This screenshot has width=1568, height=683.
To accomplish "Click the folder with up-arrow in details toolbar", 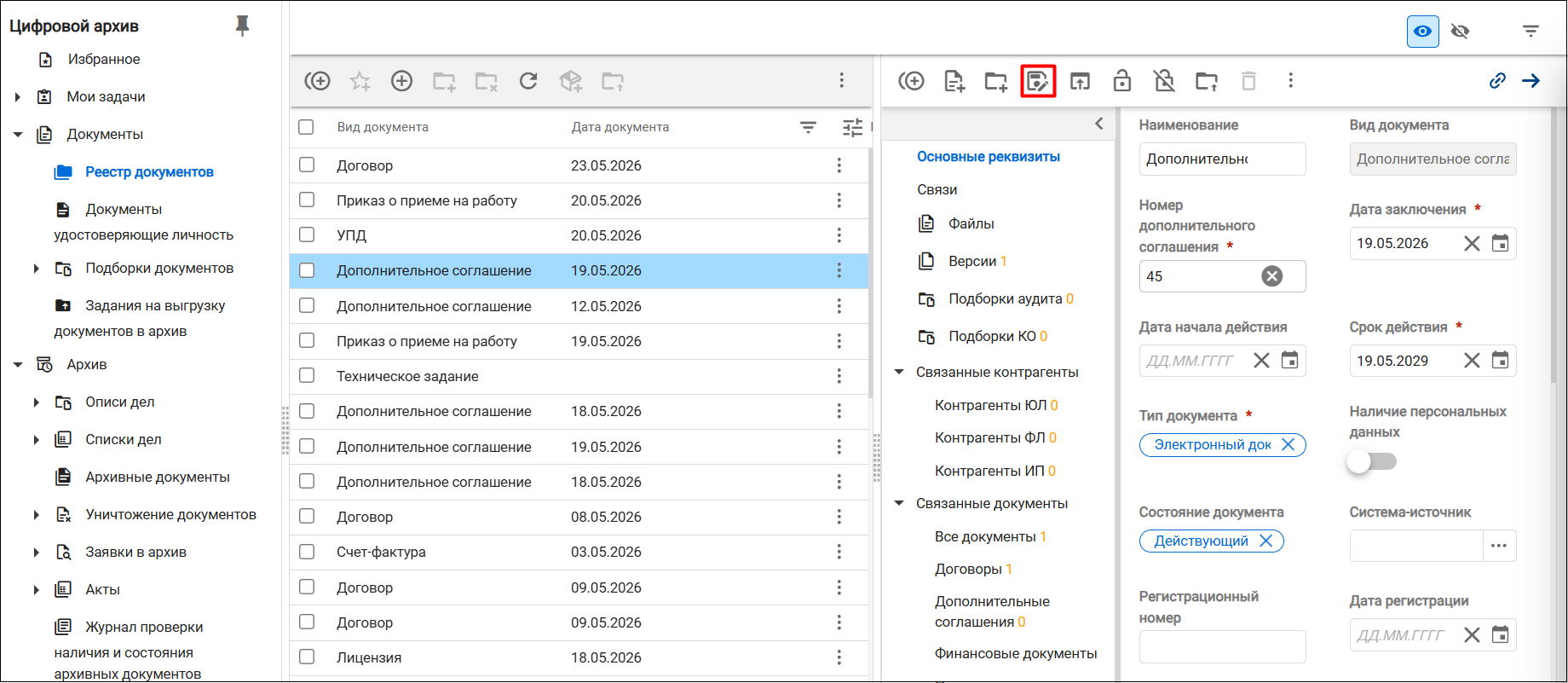I will [x=1207, y=81].
